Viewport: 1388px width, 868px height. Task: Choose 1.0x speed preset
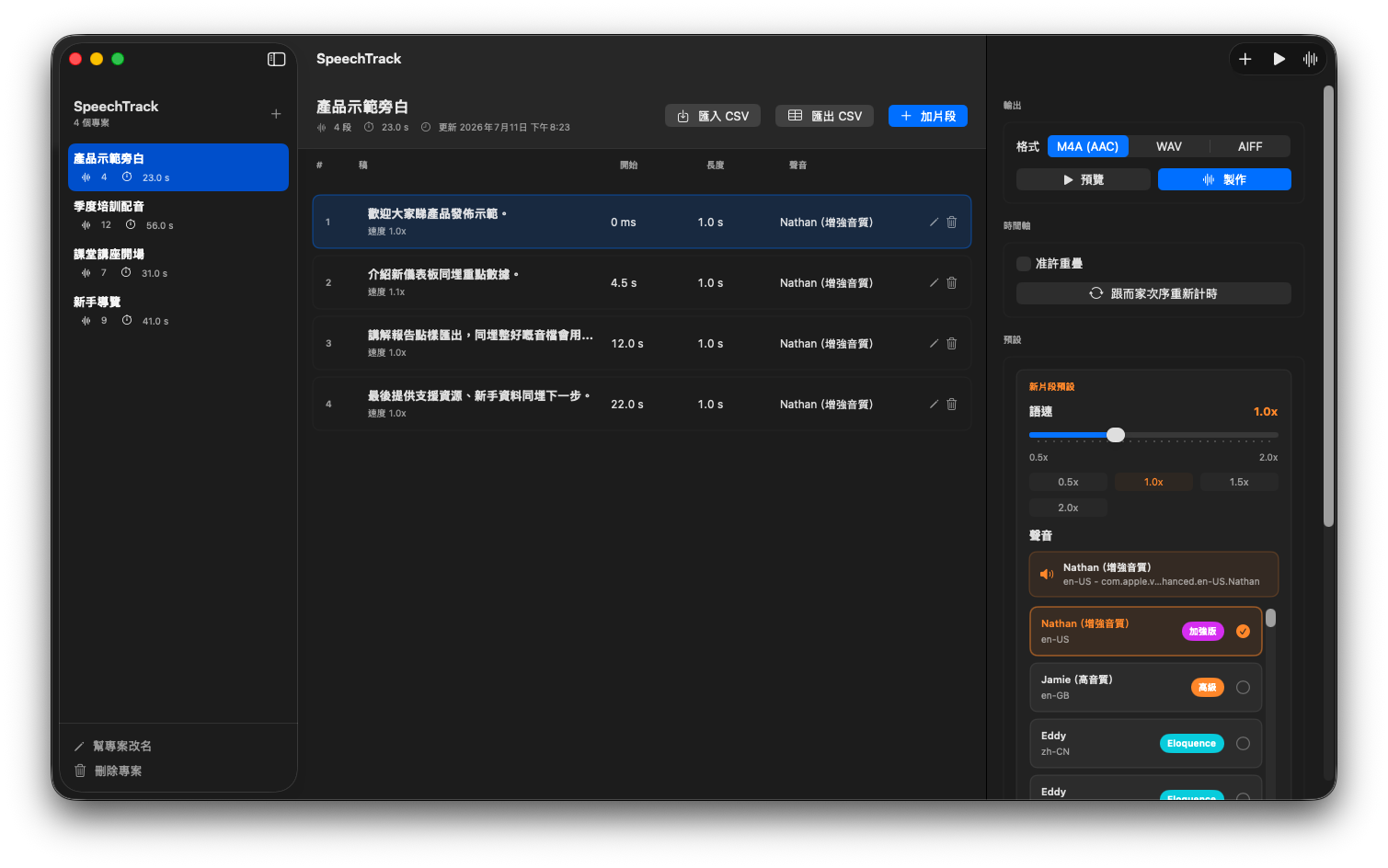1153,482
